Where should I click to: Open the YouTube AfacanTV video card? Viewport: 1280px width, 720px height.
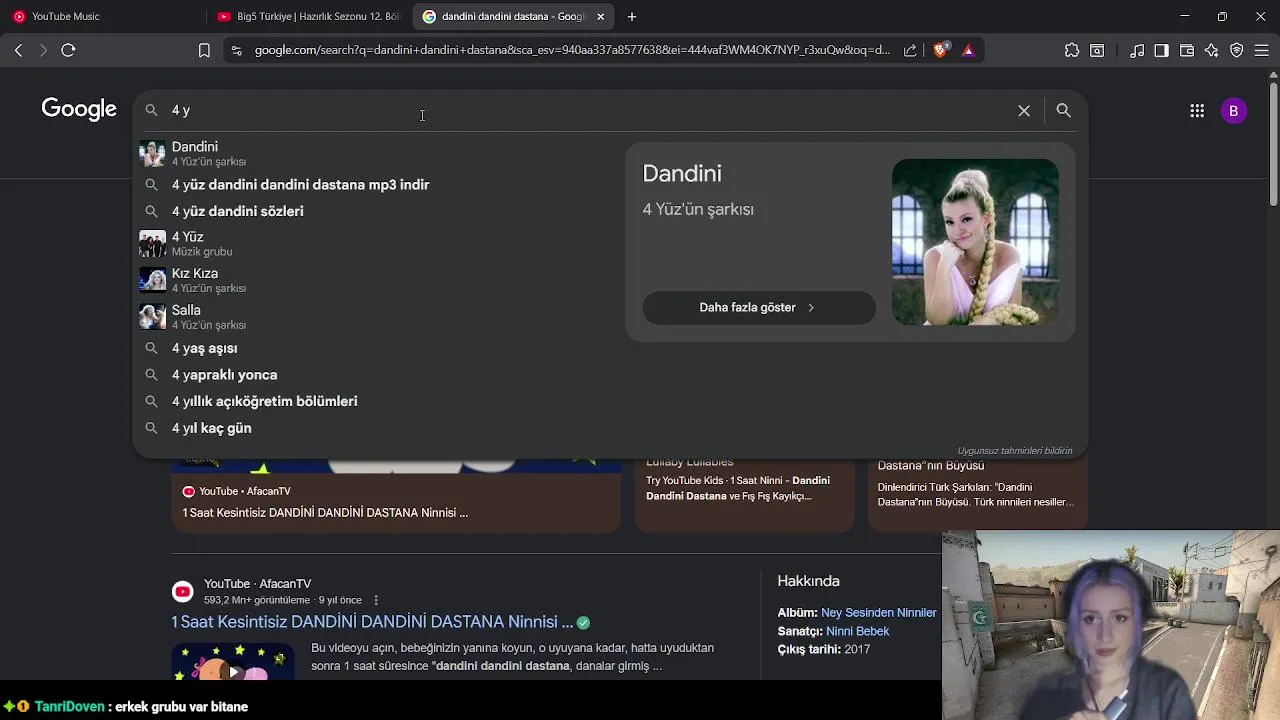click(x=396, y=496)
